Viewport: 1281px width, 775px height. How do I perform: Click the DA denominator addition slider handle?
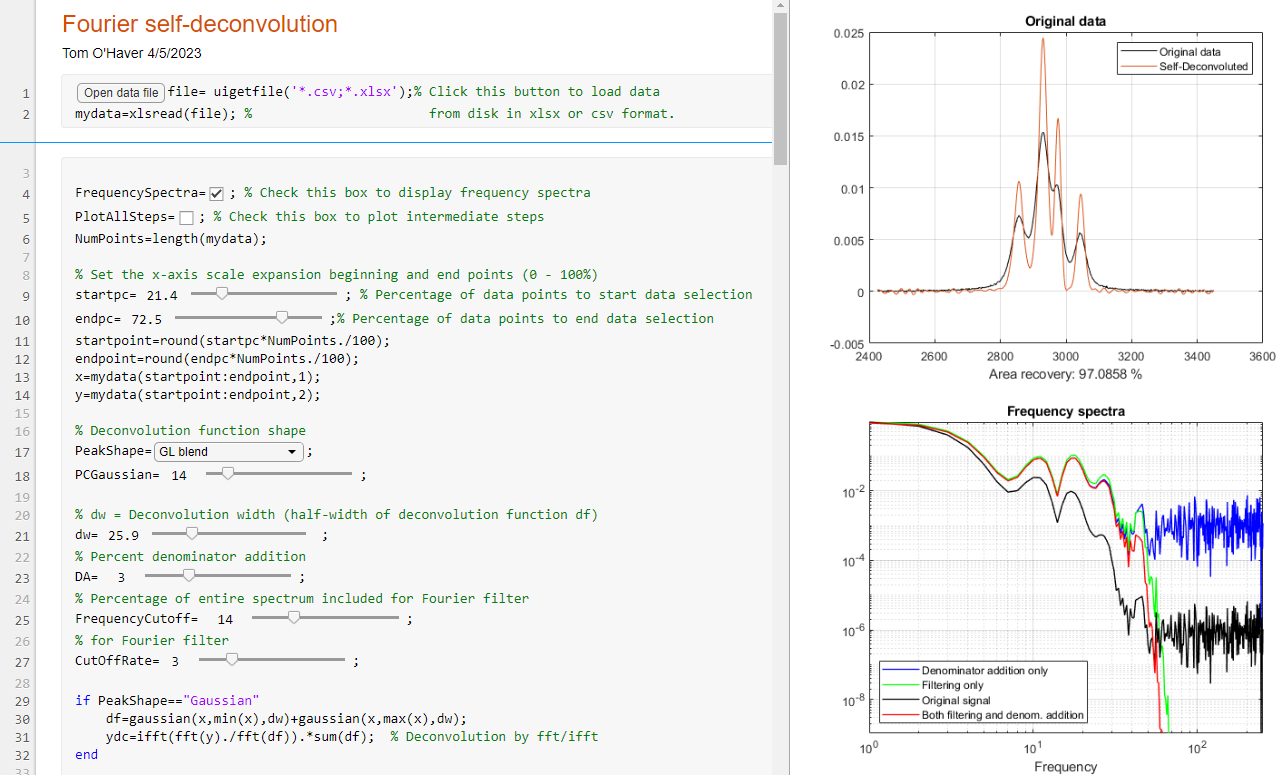188,576
